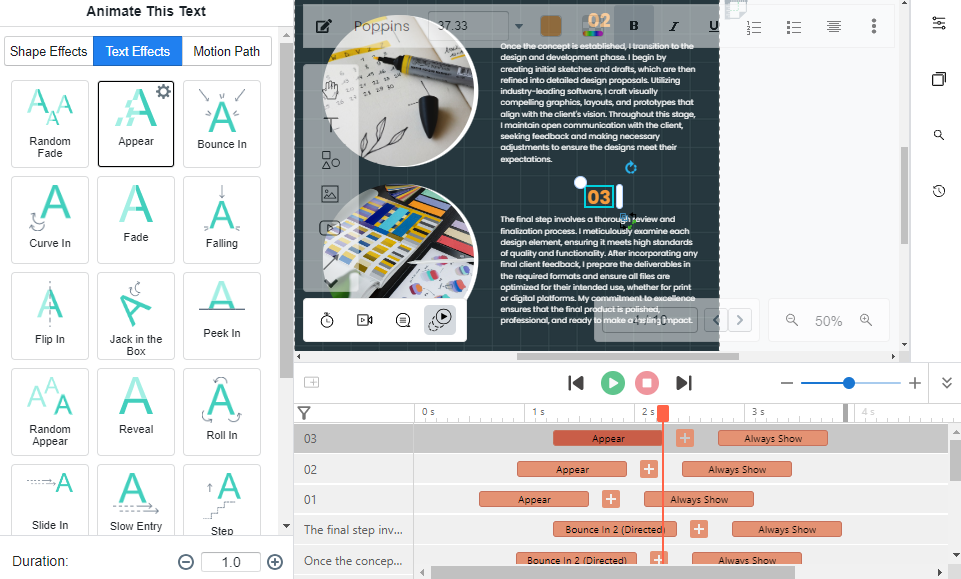
Task: Click the Always Show block for layer 03
Action: tap(772, 438)
